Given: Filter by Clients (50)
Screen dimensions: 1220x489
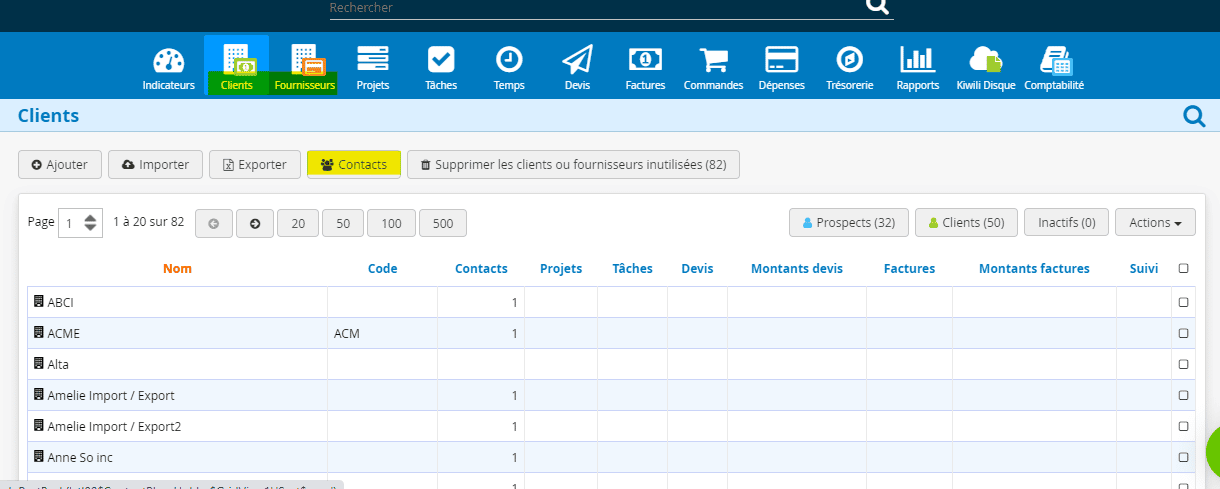Looking at the screenshot, I should click(x=966, y=223).
